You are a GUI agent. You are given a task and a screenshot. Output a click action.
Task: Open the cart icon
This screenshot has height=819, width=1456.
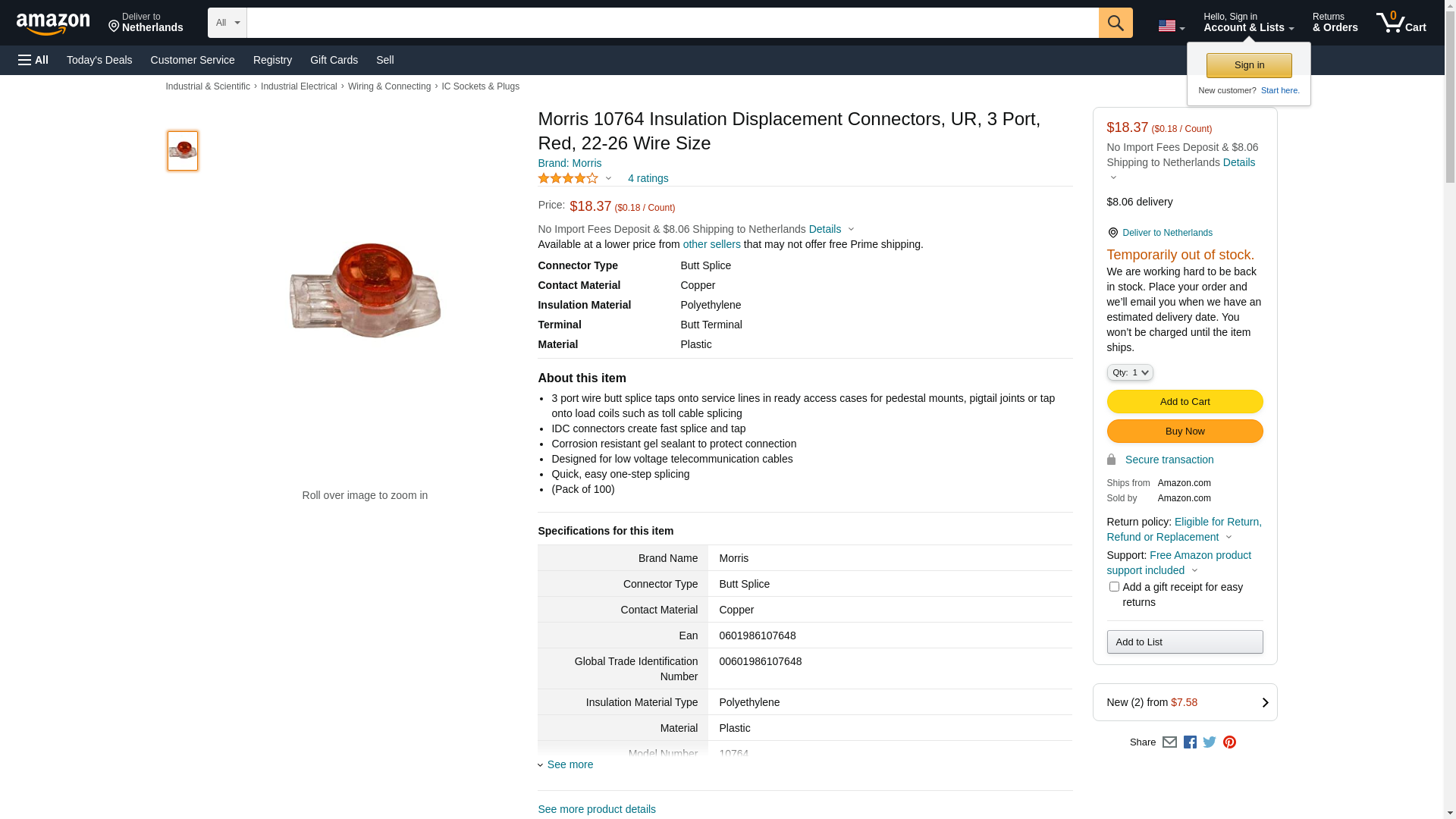coord(1401,23)
